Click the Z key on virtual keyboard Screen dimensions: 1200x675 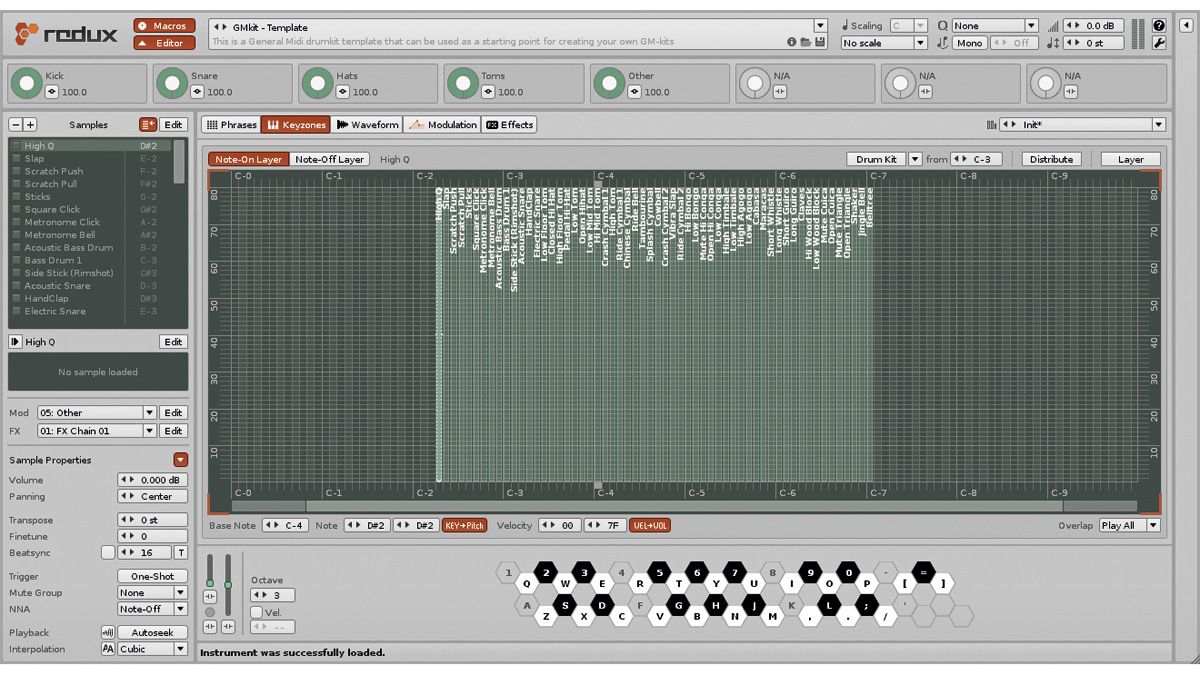pos(546,616)
